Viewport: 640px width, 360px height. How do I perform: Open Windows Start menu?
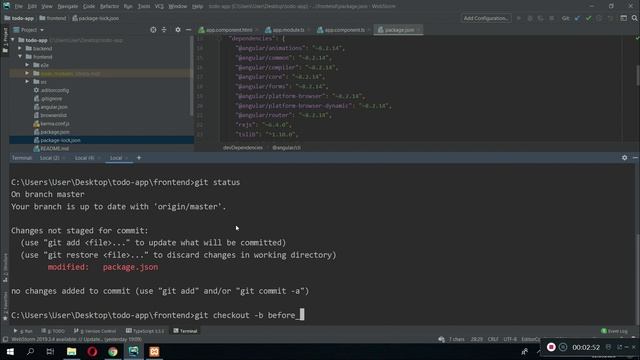10,351
